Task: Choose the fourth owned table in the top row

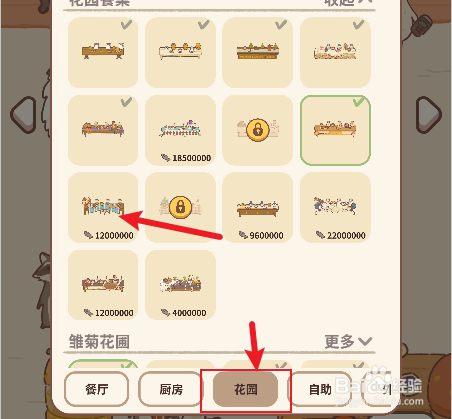Action: point(335,53)
